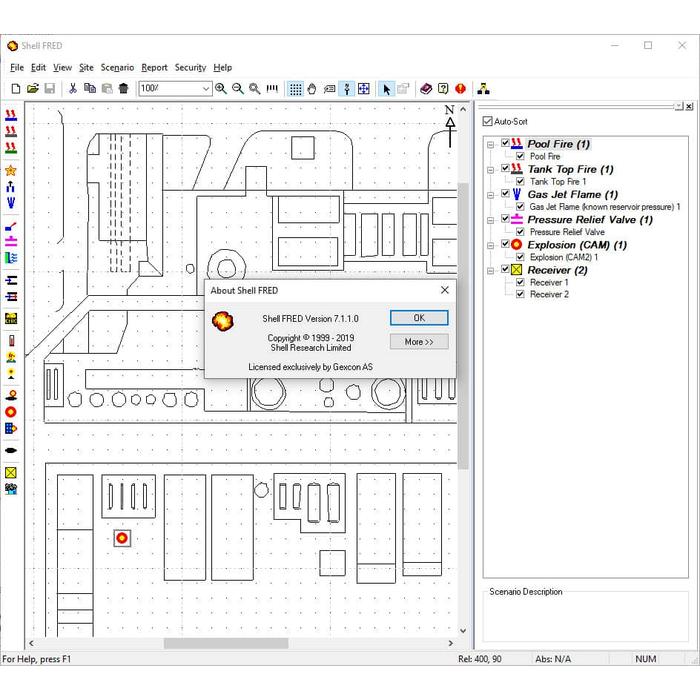The width and height of the screenshot is (700, 700).
Task: Toggle the Tank Top Fire 1 checkbox
Action: [x=520, y=182]
